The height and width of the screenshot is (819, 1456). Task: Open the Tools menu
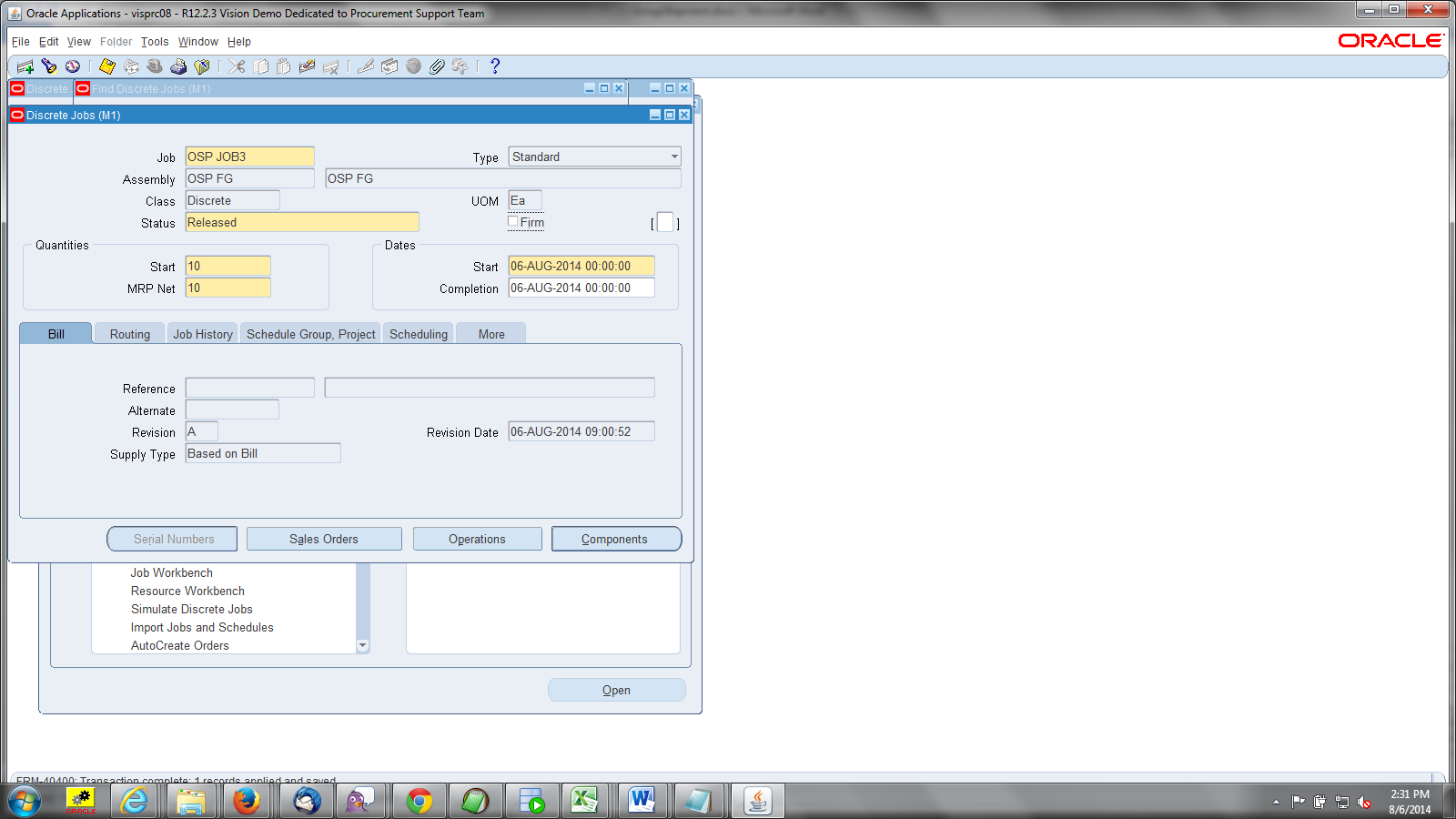pos(155,42)
